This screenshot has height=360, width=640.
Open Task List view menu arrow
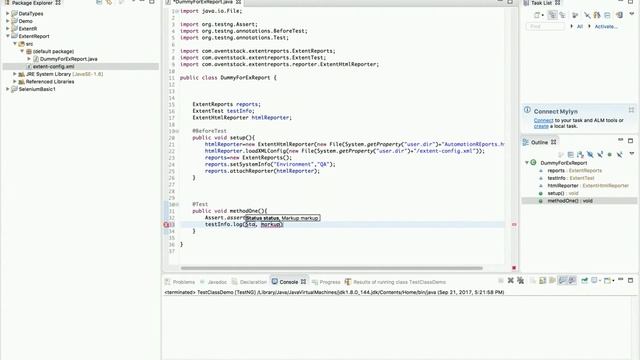tap(632, 14)
